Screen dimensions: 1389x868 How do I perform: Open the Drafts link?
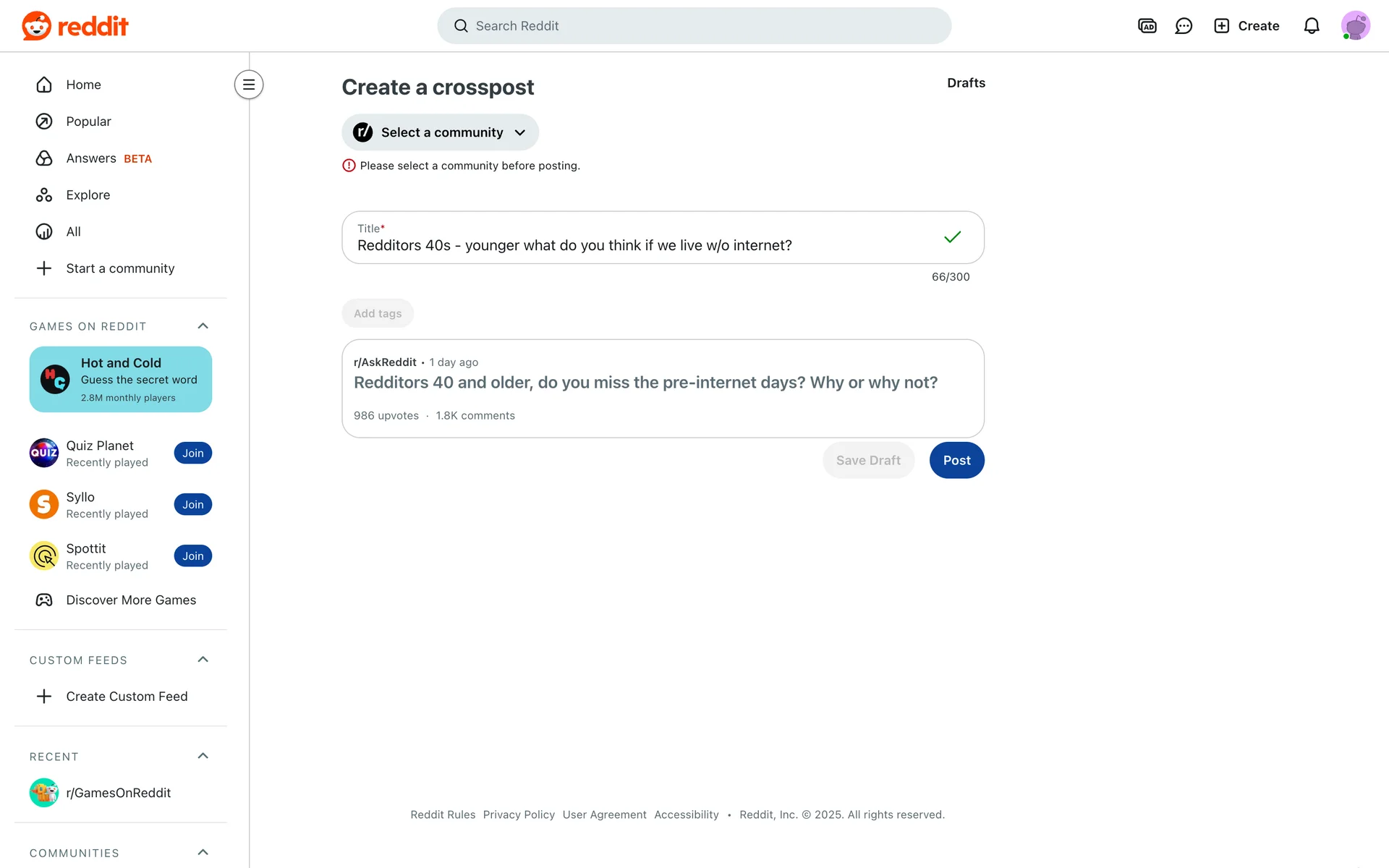(x=966, y=82)
